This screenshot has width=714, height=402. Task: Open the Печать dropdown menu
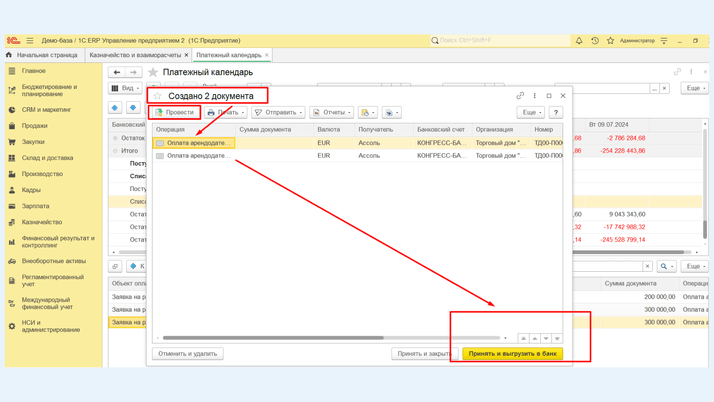point(225,112)
